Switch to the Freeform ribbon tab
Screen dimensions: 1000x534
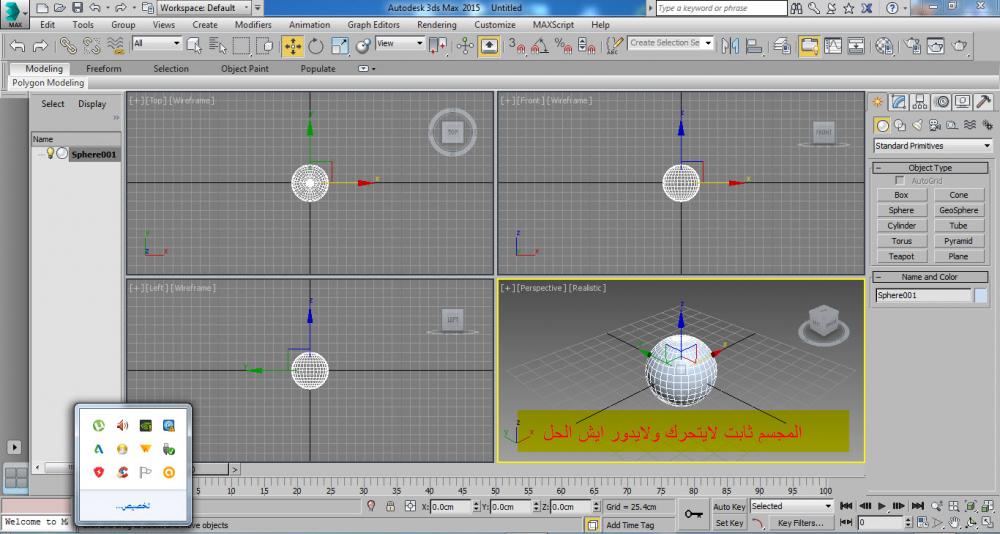[x=103, y=69]
